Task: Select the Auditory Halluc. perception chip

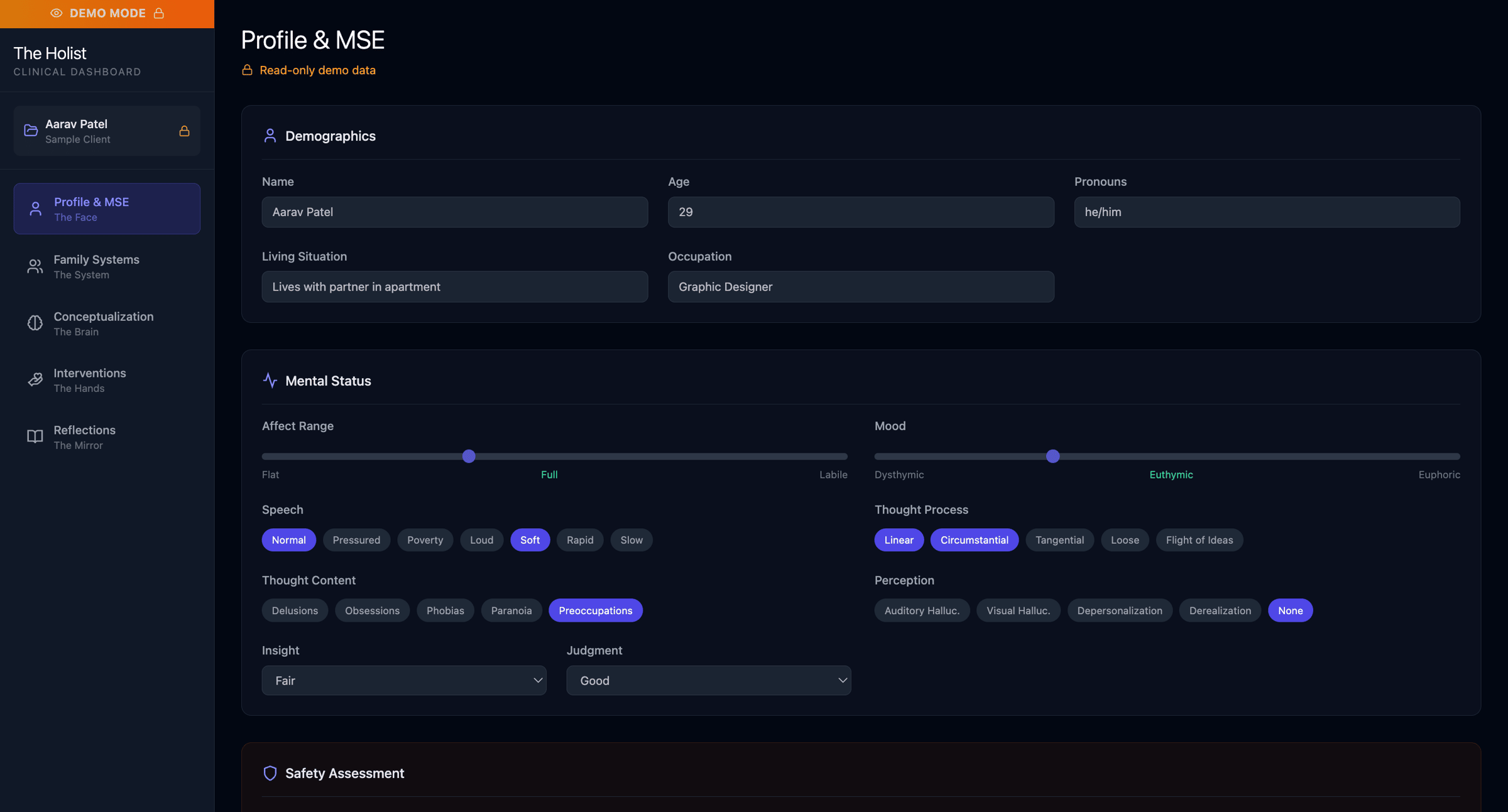Action: [x=922, y=610]
